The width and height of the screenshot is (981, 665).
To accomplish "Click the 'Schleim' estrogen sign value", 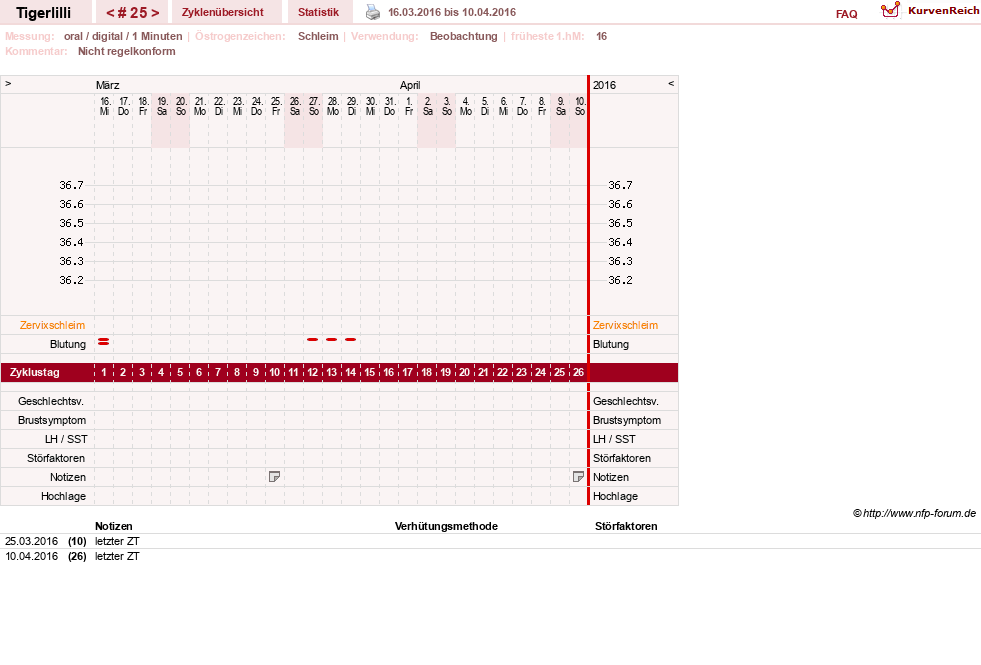I will coord(318,36).
